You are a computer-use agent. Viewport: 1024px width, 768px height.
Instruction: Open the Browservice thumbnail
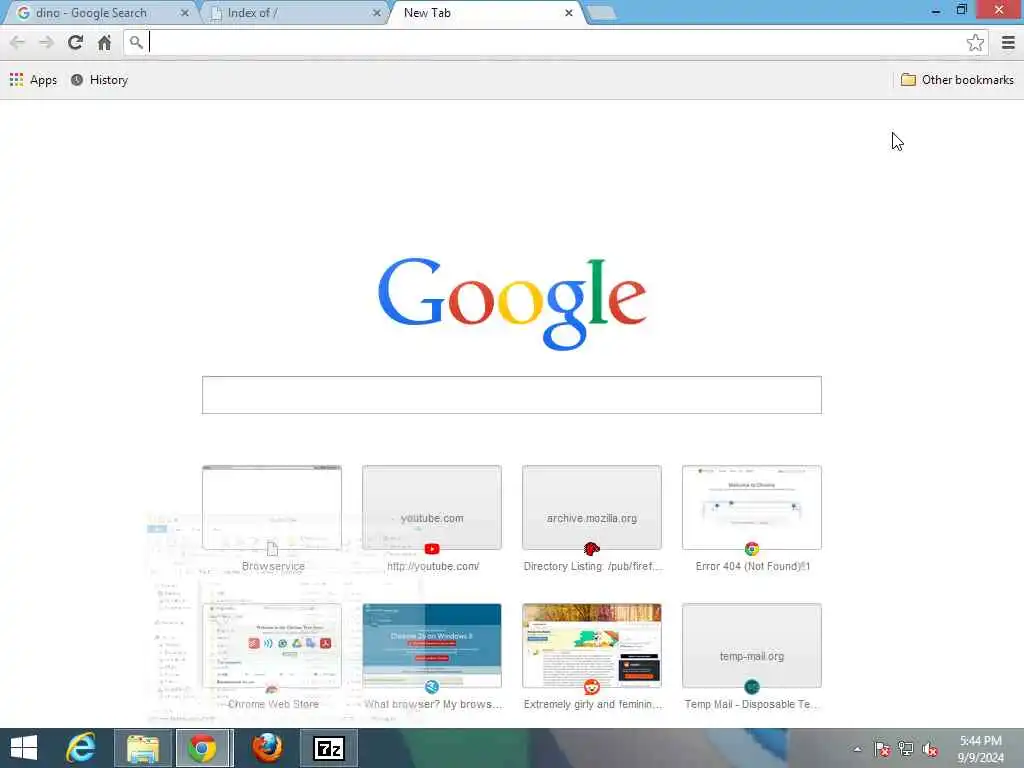click(x=272, y=507)
